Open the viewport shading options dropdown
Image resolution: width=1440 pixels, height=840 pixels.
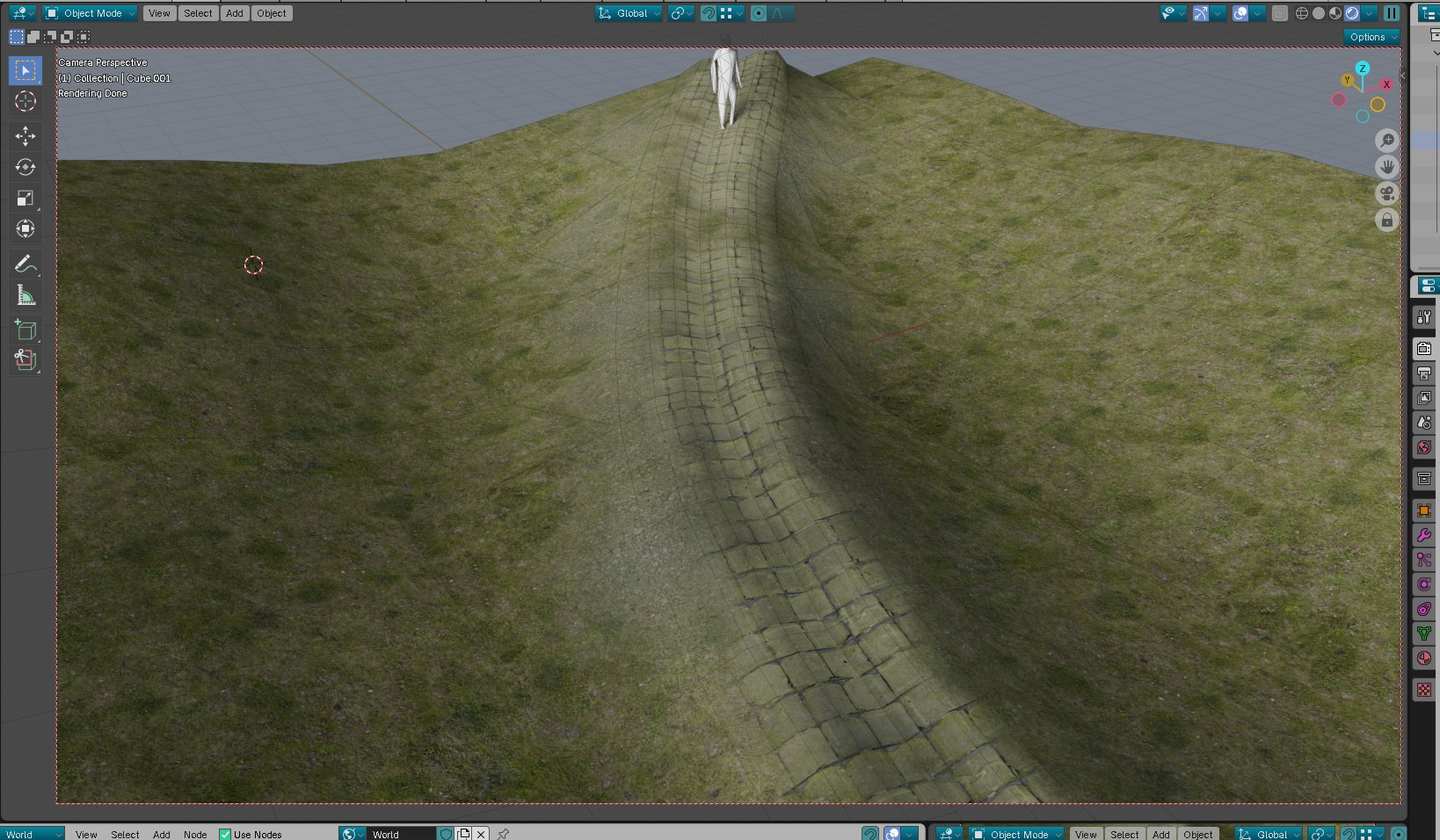pos(1370,13)
